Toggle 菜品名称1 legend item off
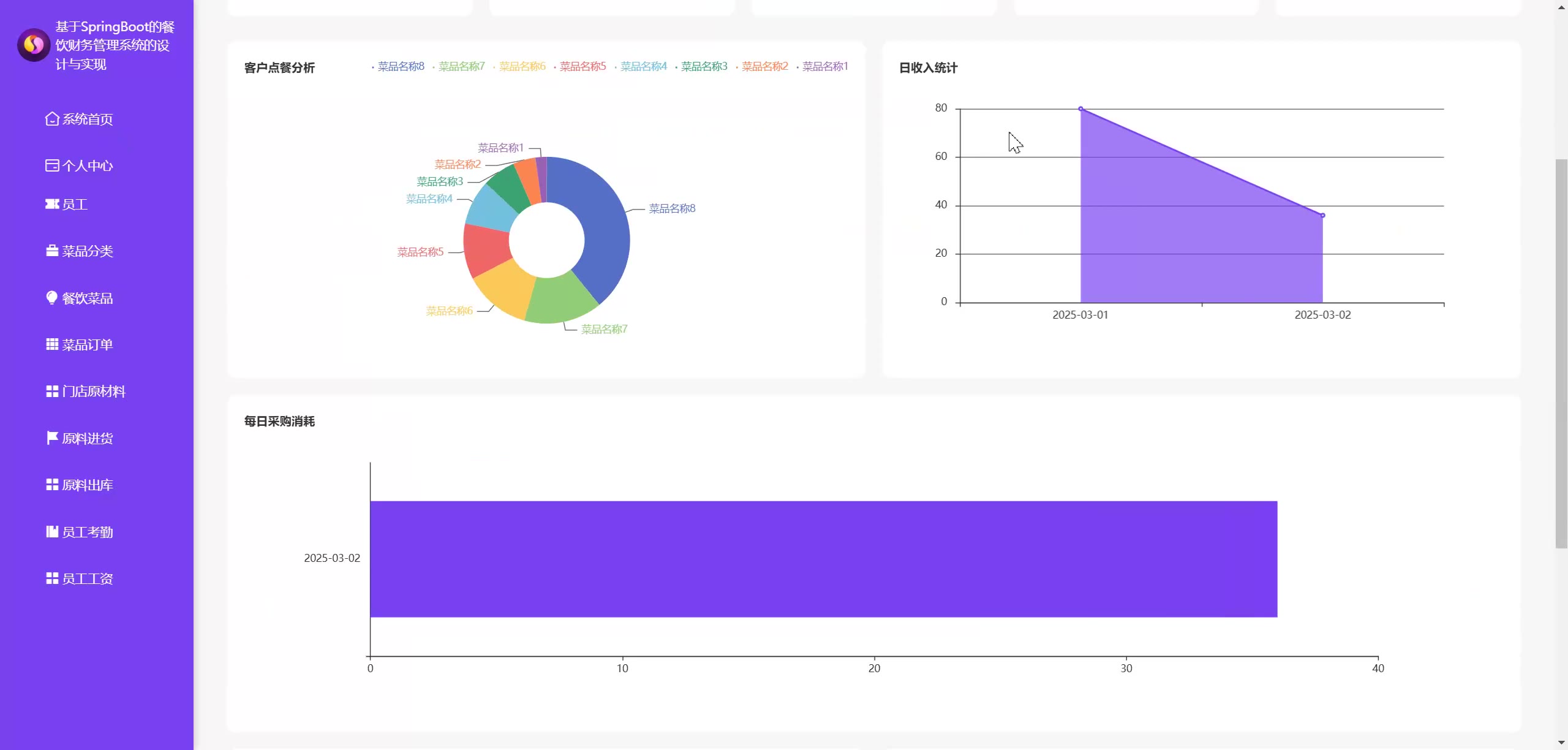The width and height of the screenshot is (1568, 750). [x=824, y=66]
